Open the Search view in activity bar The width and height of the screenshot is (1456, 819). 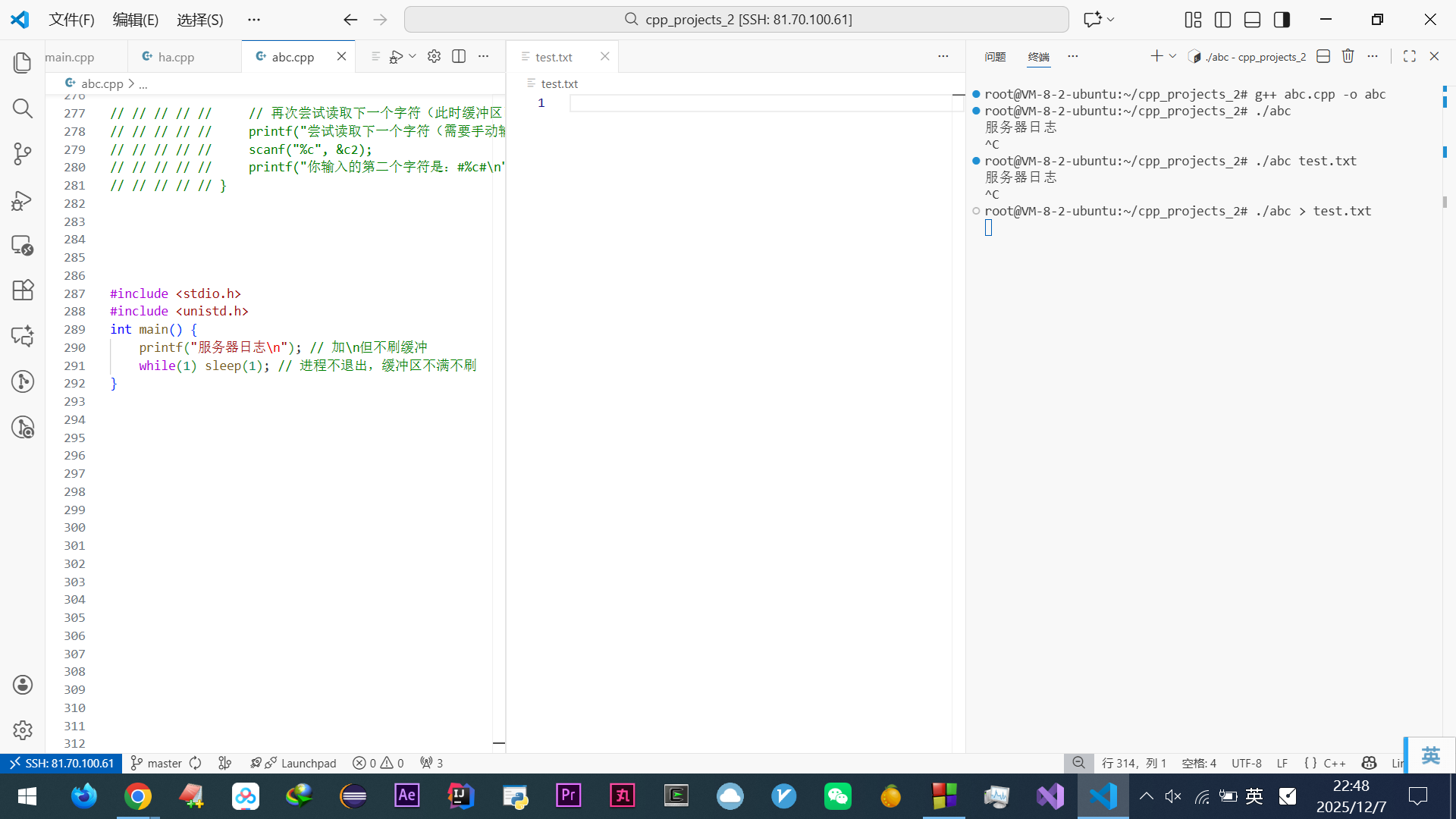23,108
